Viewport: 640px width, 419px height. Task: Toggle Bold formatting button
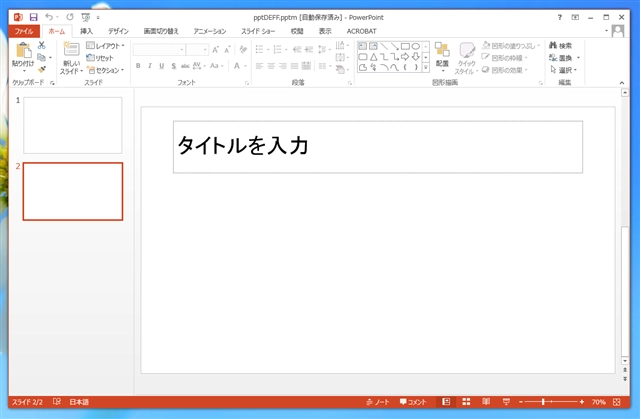pos(137,67)
